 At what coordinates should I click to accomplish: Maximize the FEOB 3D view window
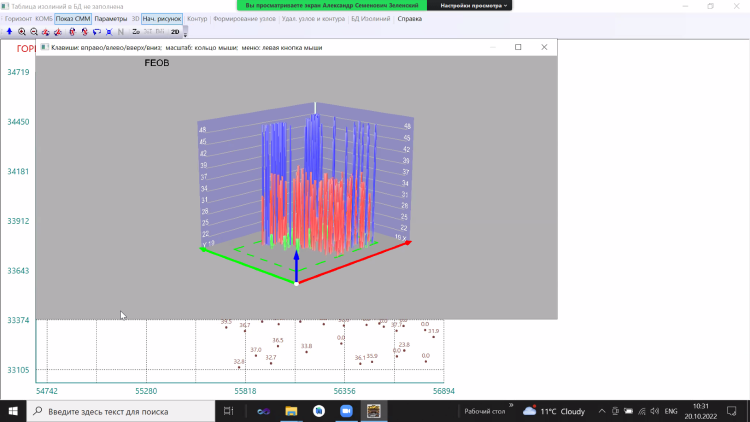(x=518, y=47)
